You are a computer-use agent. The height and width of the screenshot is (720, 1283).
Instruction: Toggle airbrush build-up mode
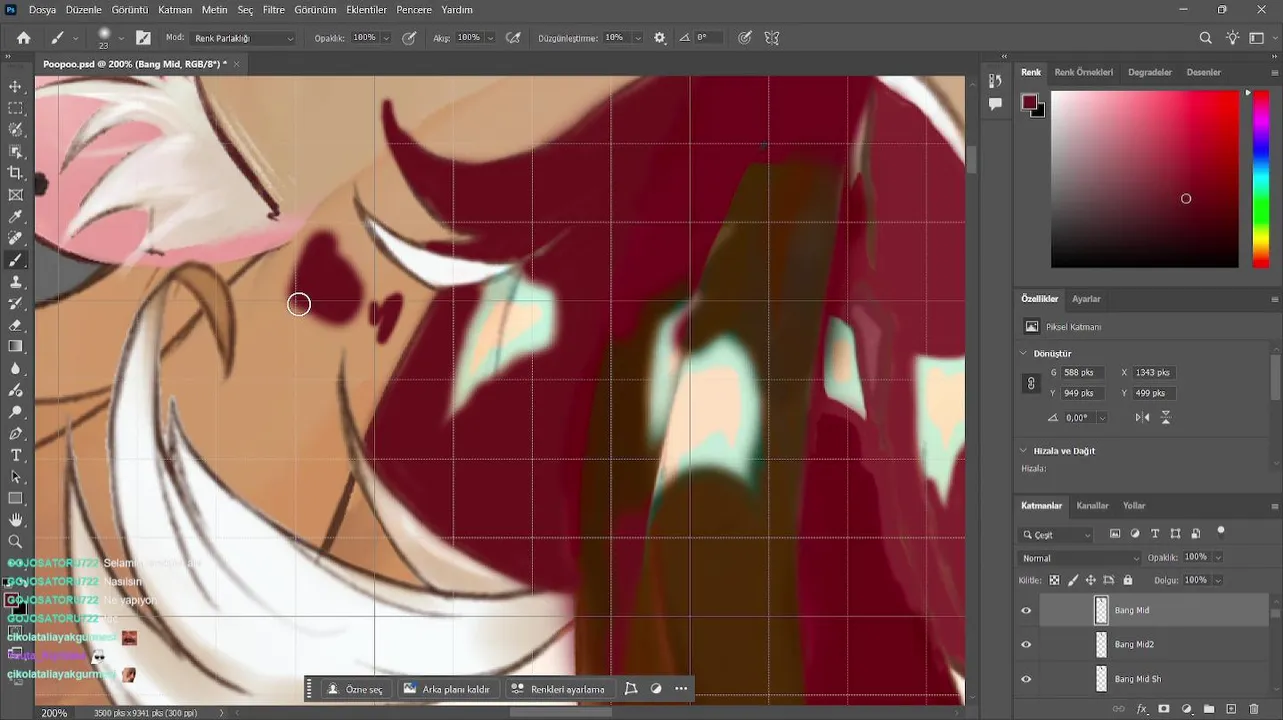point(513,38)
